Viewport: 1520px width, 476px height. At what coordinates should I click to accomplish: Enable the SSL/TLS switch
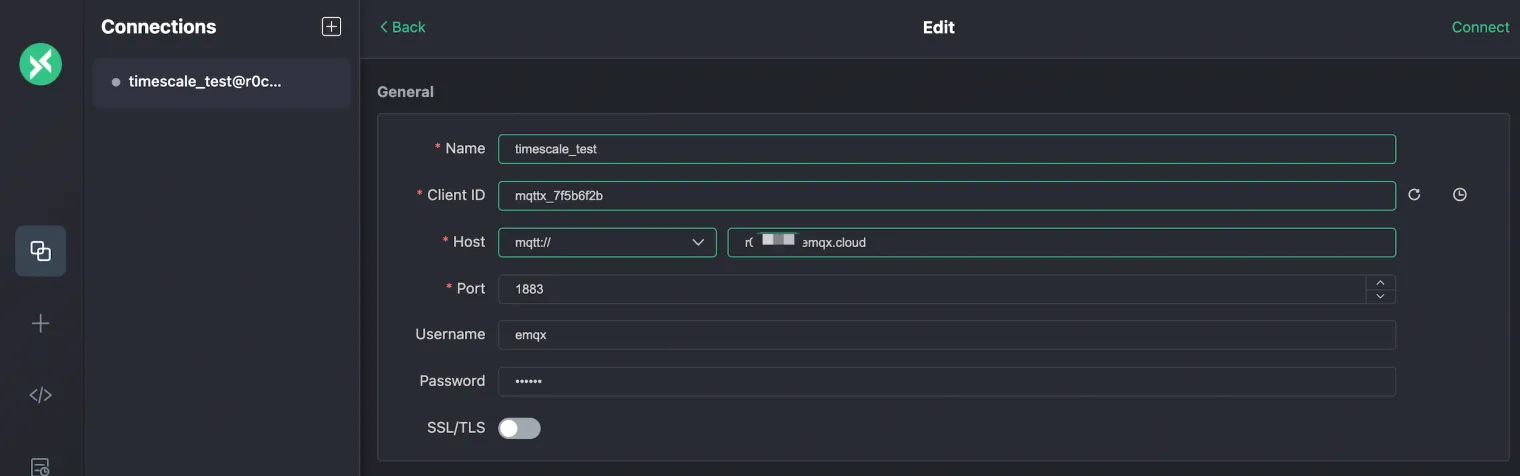point(519,428)
